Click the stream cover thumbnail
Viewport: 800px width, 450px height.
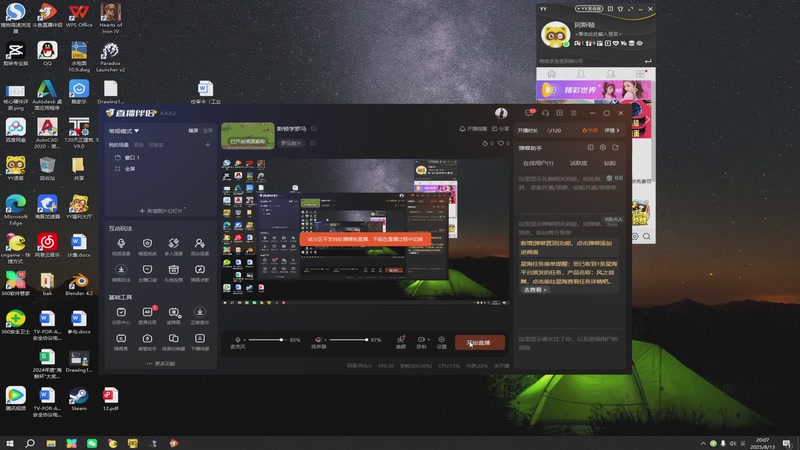pyautogui.click(x=248, y=136)
